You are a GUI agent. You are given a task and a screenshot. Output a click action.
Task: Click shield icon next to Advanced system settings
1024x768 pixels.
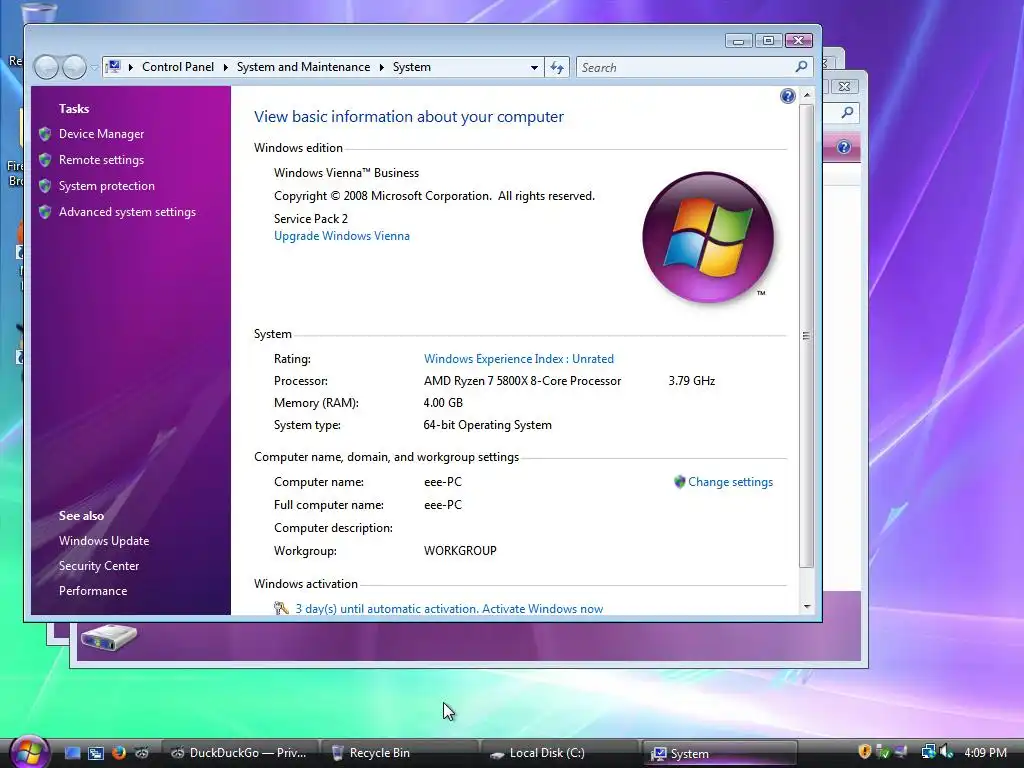(45, 212)
